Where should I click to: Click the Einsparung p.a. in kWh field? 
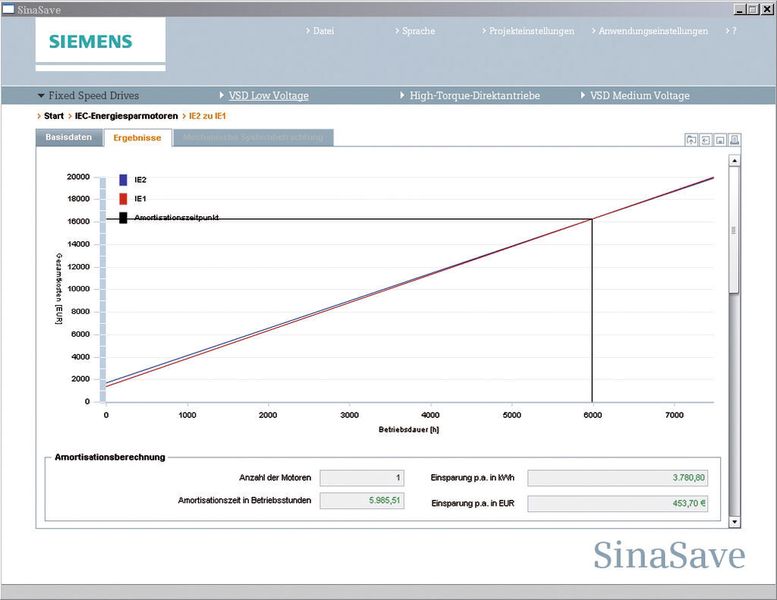pos(618,478)
